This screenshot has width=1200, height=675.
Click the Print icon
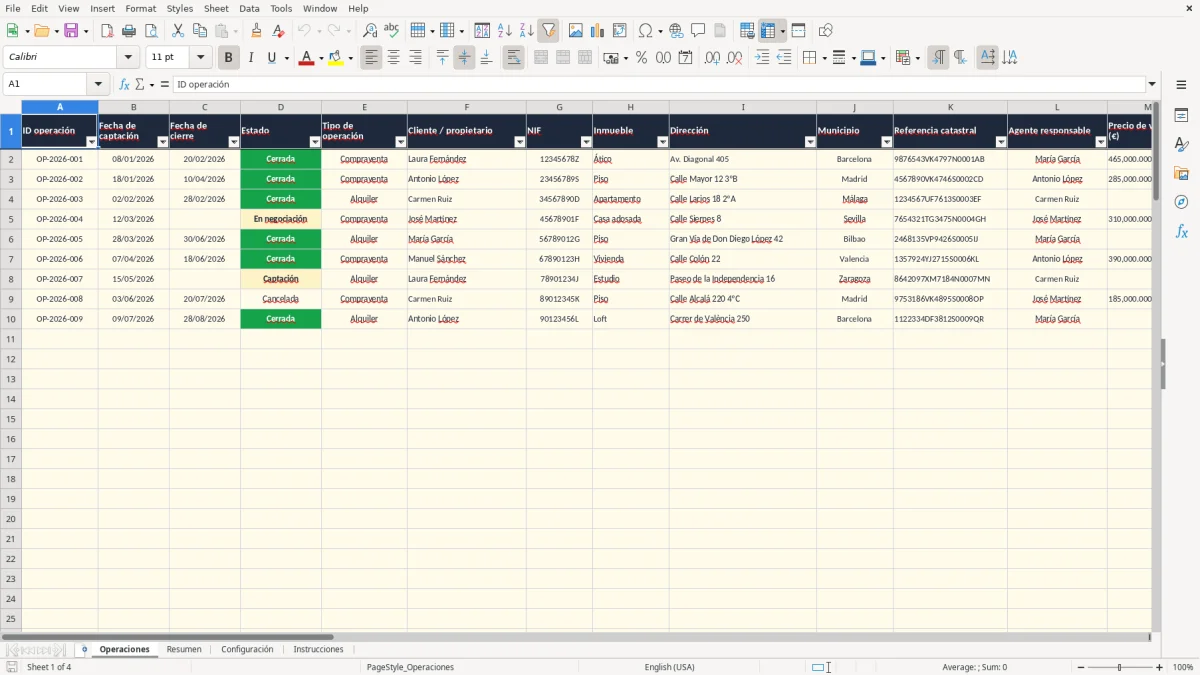coord(129,31)
